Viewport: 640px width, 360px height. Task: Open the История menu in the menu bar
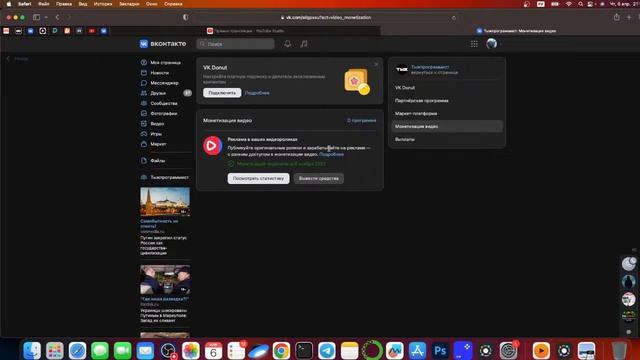click(103, 4)
